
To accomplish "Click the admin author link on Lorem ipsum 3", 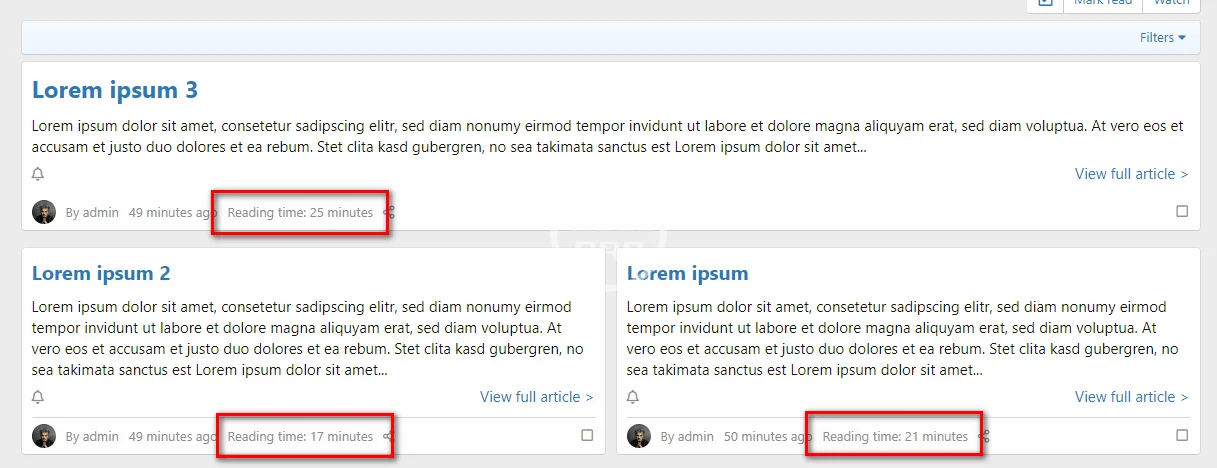I will (x=100, y=212).
